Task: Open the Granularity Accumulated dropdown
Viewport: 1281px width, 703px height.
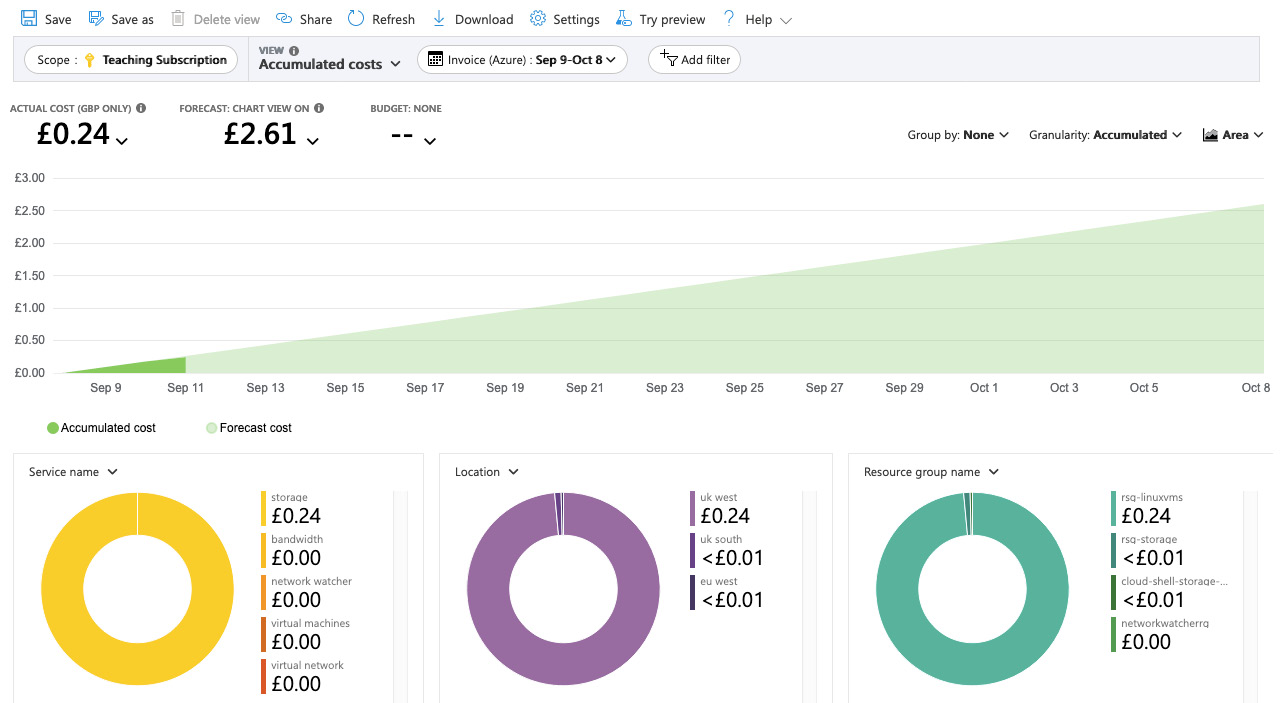Action: coord(1106,135)
